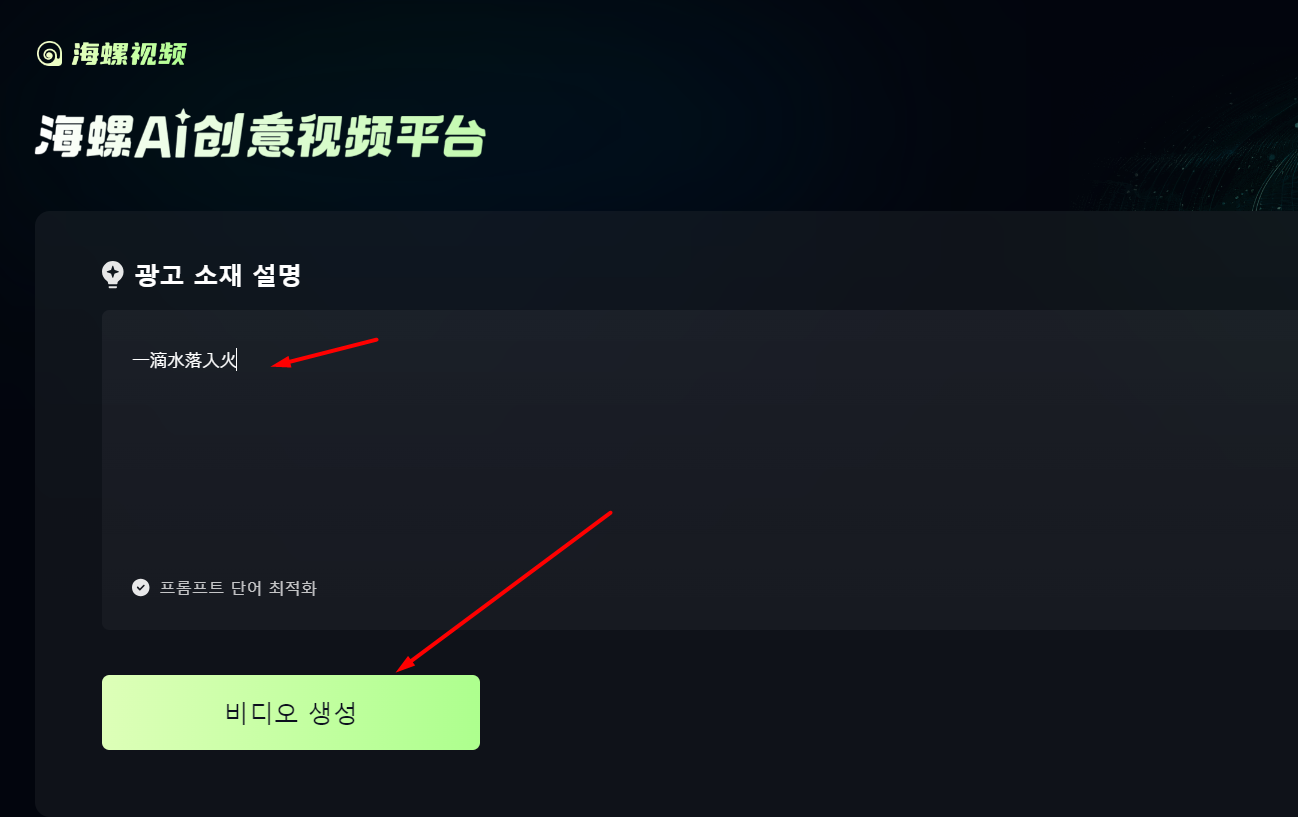Generate the video with 비디오 생성 button
This screenshot has width=1298, height=817.
click(x=291, y=712)
